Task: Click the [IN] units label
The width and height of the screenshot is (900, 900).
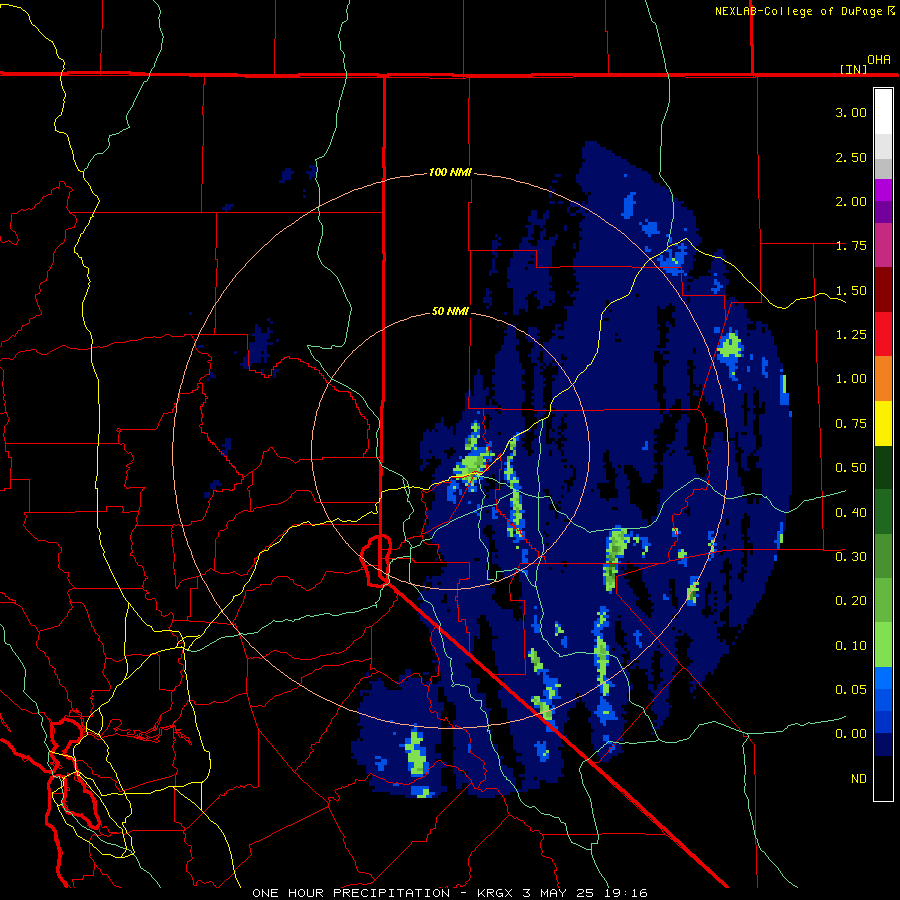Action: (x=853, y=69)
